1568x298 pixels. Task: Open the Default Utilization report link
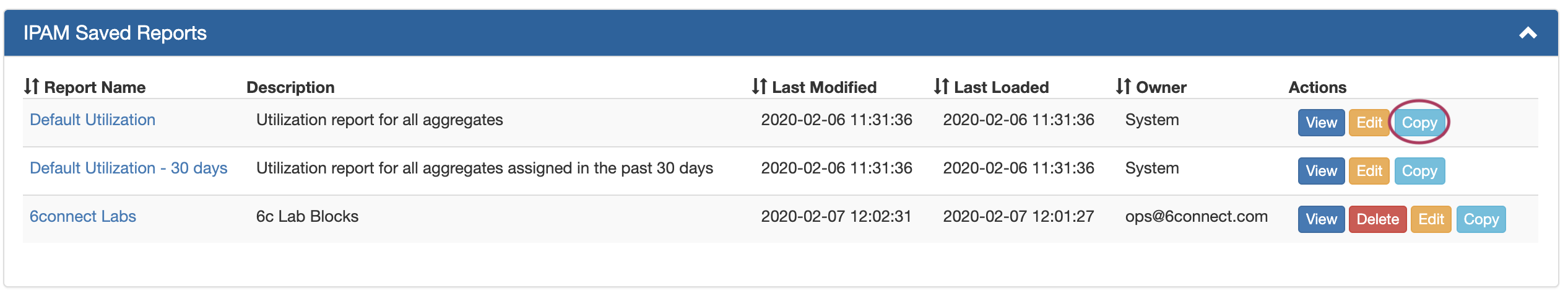[x=92, y=120]
